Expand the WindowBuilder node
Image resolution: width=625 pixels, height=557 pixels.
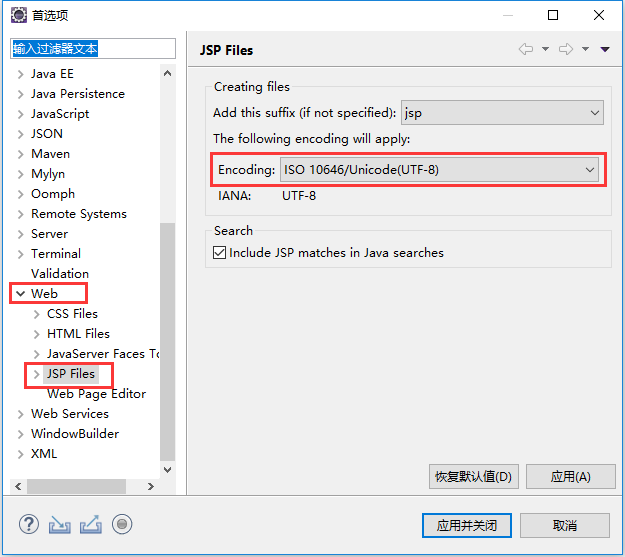pos(21,434)
